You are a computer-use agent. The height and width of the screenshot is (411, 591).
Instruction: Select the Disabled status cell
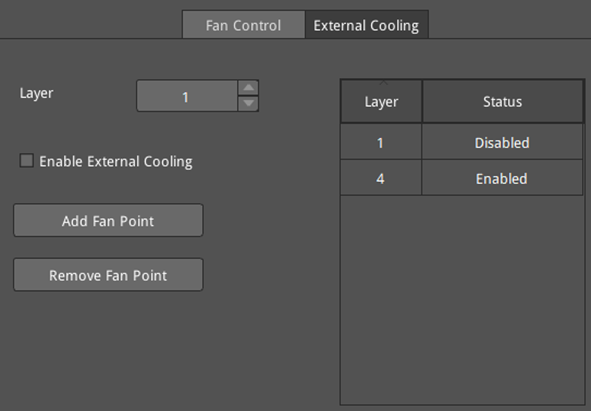[x=502, y=142]
